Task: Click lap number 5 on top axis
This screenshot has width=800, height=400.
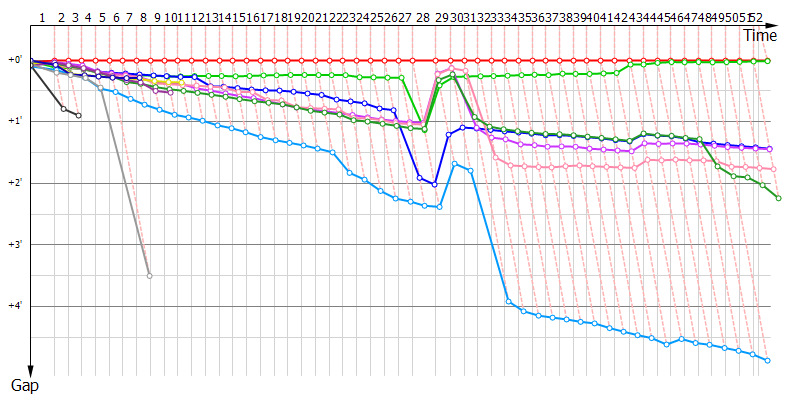Action: [x=102, y=18]
